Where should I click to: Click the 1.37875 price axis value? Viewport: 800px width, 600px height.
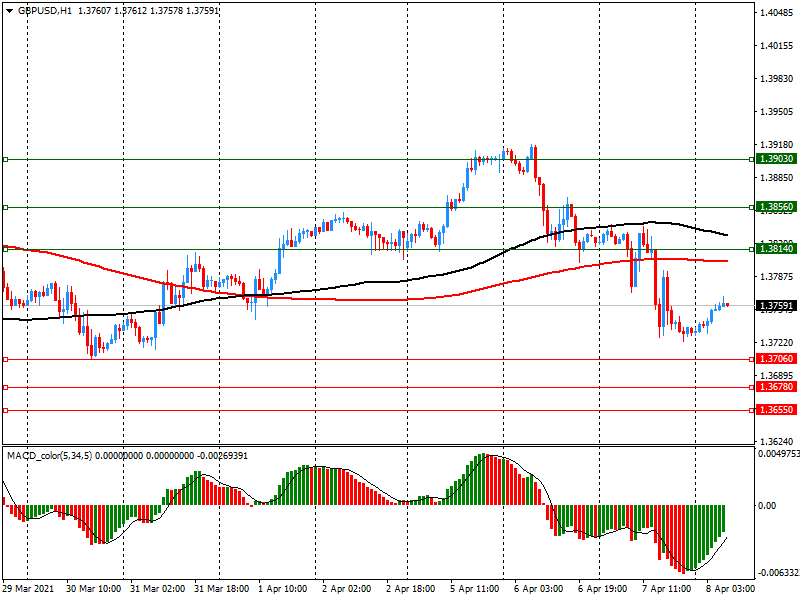point(777,277)
